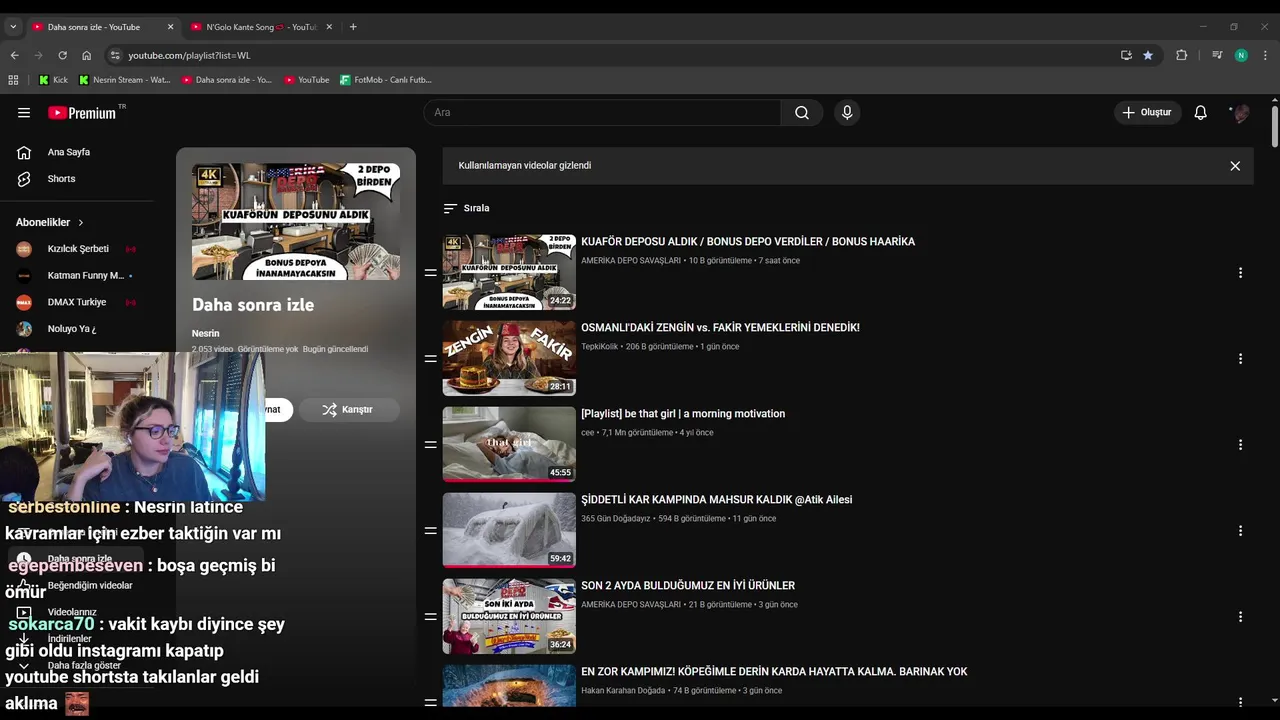Visit AMERİKA DEPO SAVAŞLARI channel under first video
This screenshot has height=720, width=1280.
pos(631,261)
